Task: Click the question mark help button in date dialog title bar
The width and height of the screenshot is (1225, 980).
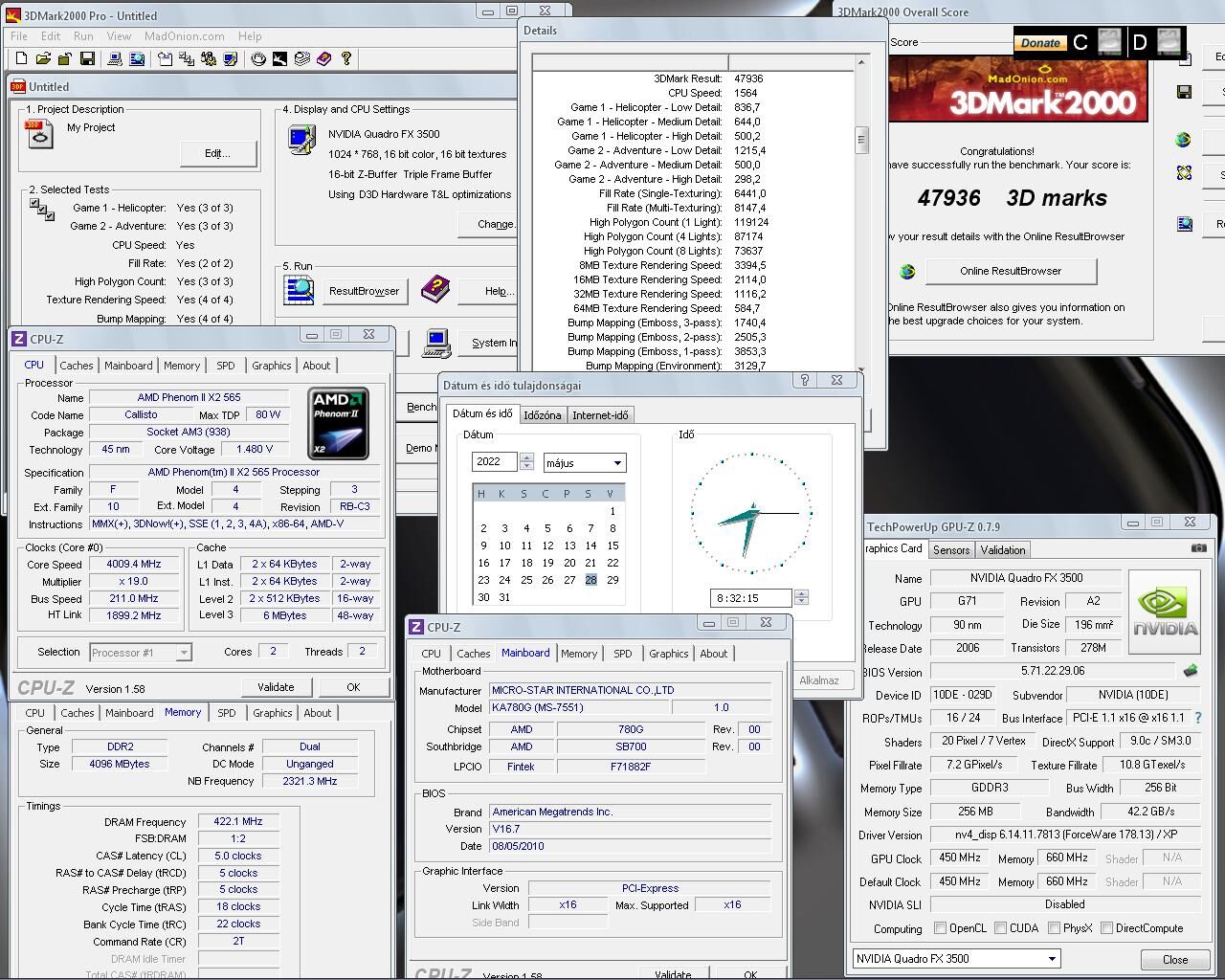Action: coord(805,380)
